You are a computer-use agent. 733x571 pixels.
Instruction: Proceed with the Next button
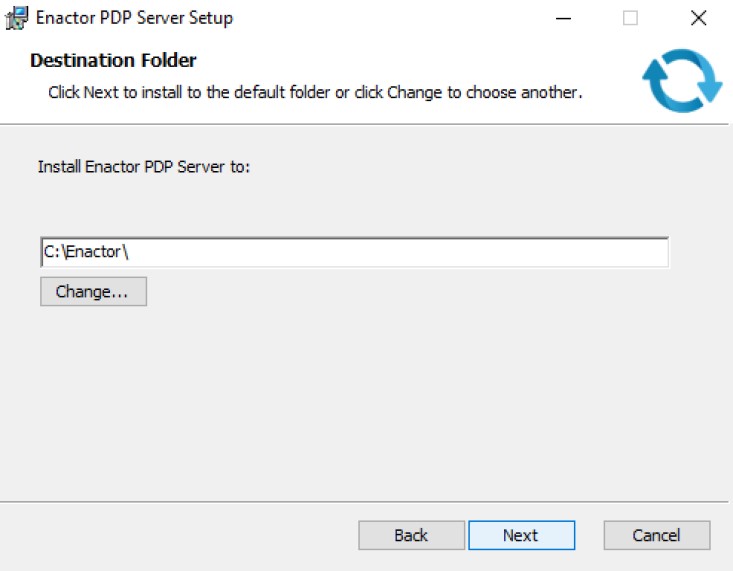click(521, 535)
